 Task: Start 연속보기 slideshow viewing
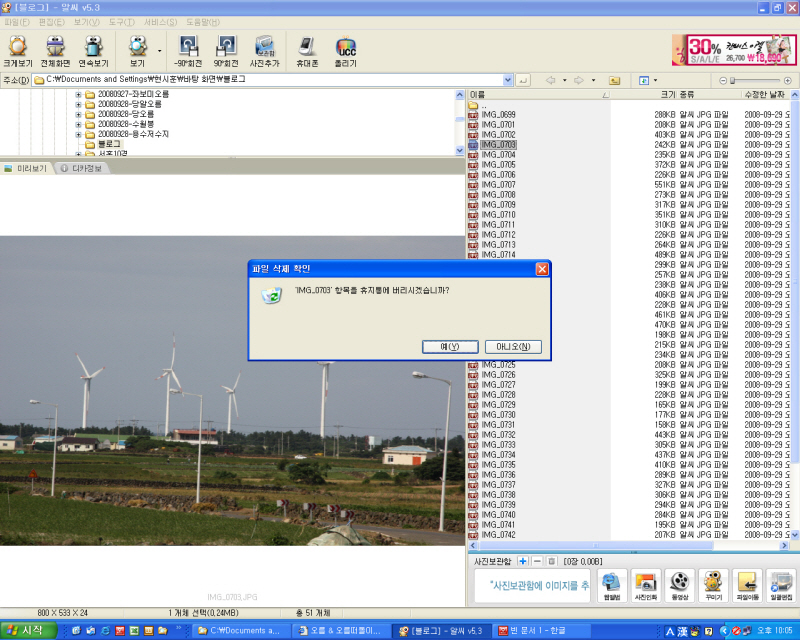pos(93,51)
